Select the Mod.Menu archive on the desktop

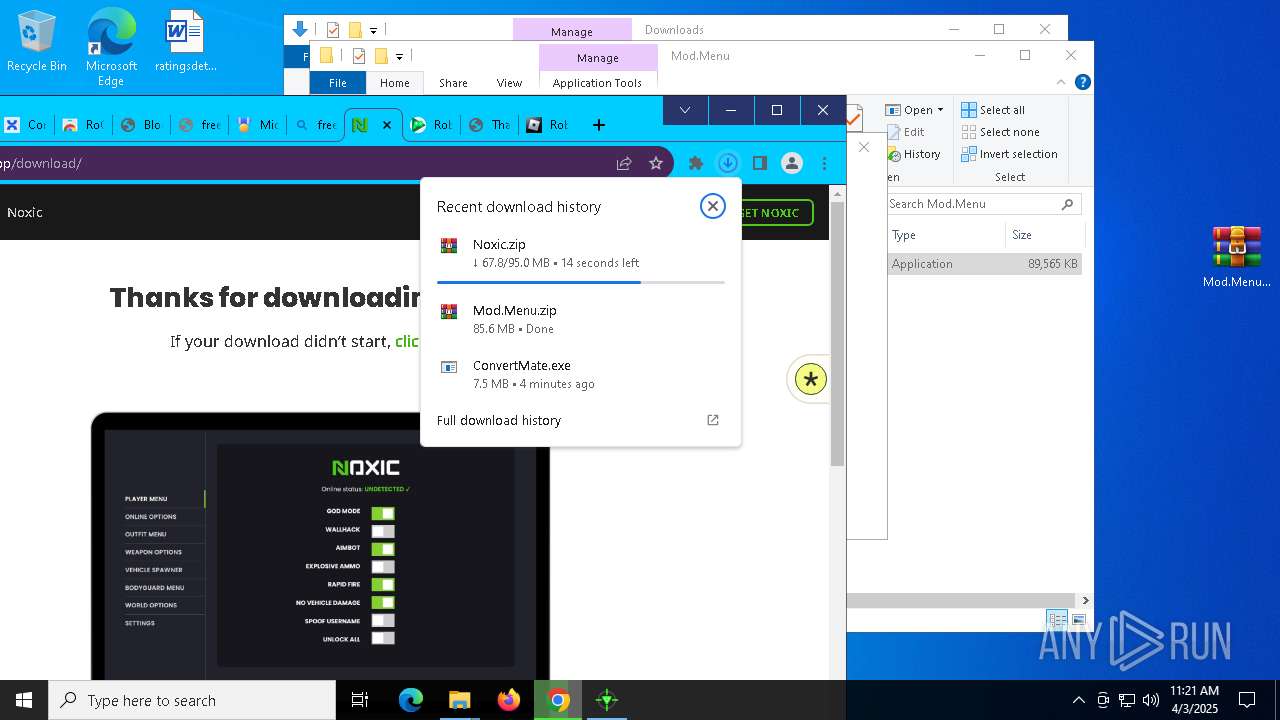pyautogui.click(x=1237, y=257)
